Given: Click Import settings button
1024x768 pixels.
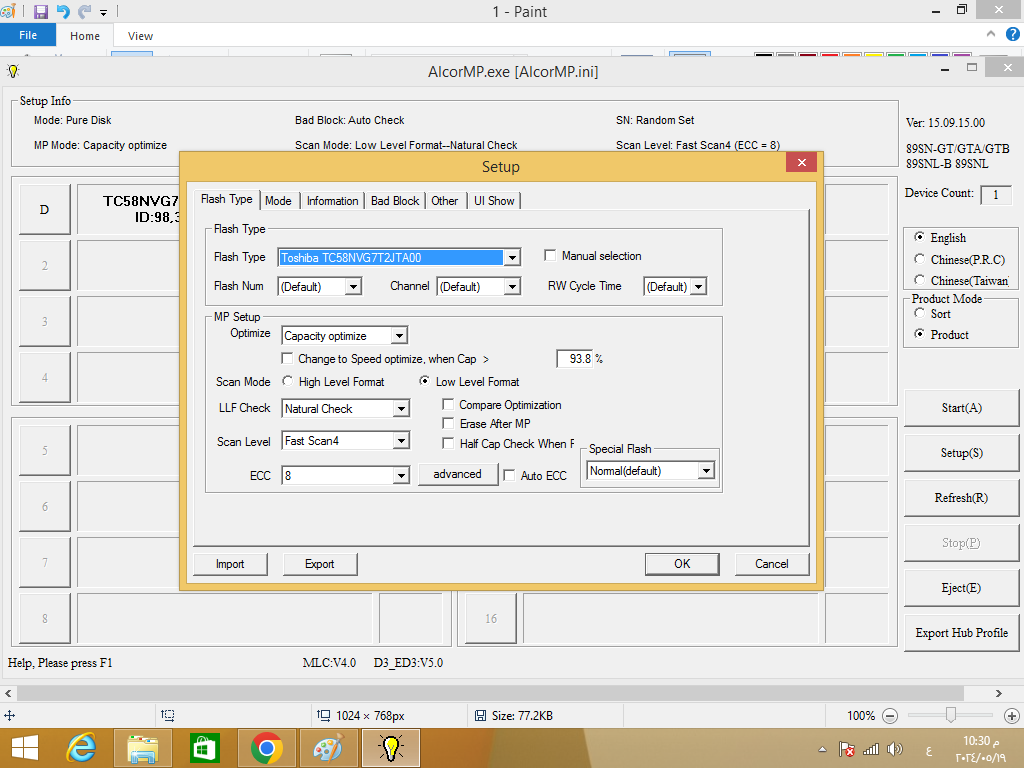Looking at the screenshot, I should [x=230, y=564].
